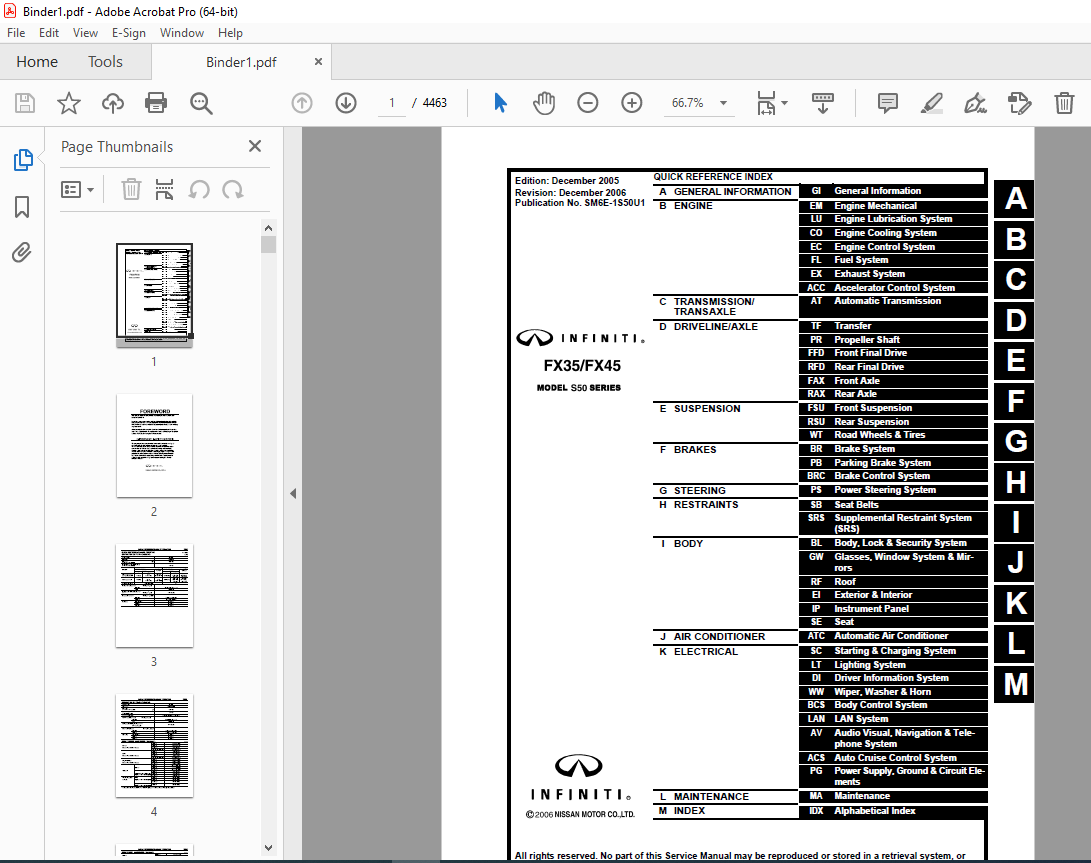
Task: Open the Maintenance section link
Action: tap(893, 796)
